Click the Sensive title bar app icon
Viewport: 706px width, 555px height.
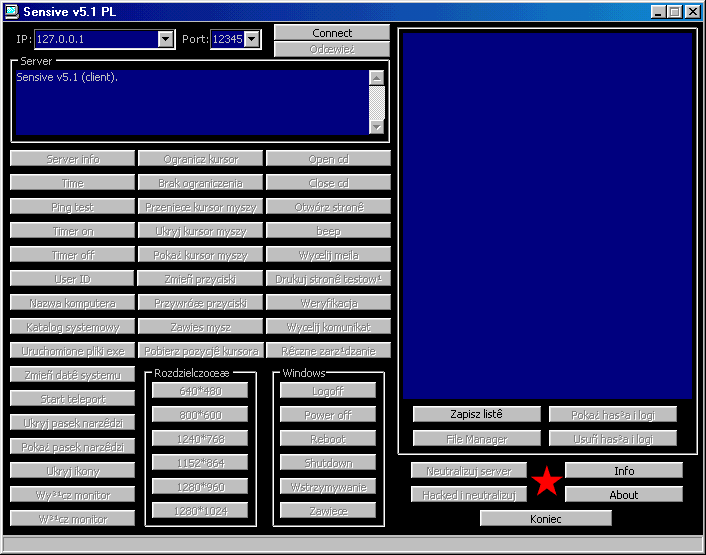[x=11, y=11]
